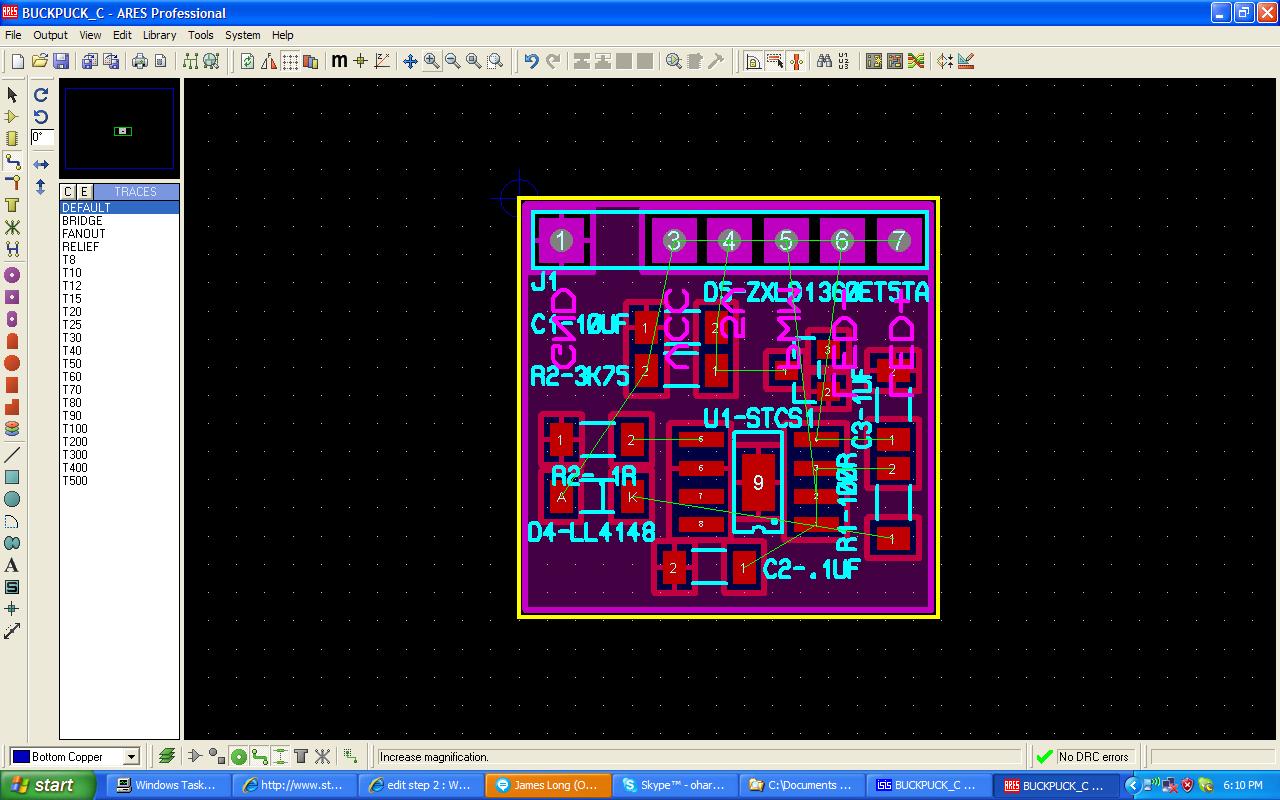Open the binoculars search-and-tag tool
The width and height of the screenshot is (1280, 800).
pyautogui.click(x=824, y=61)
